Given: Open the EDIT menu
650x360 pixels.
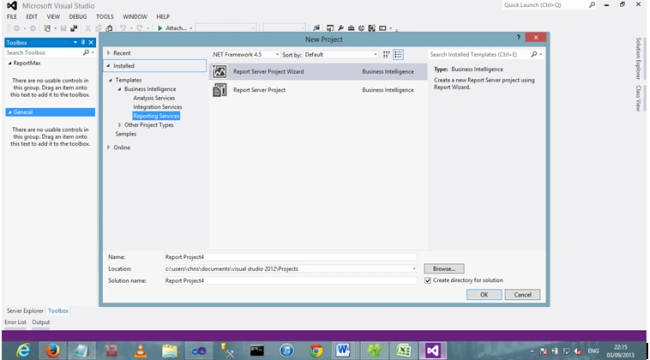Looking at the screenshot, I should pos(32,17).
